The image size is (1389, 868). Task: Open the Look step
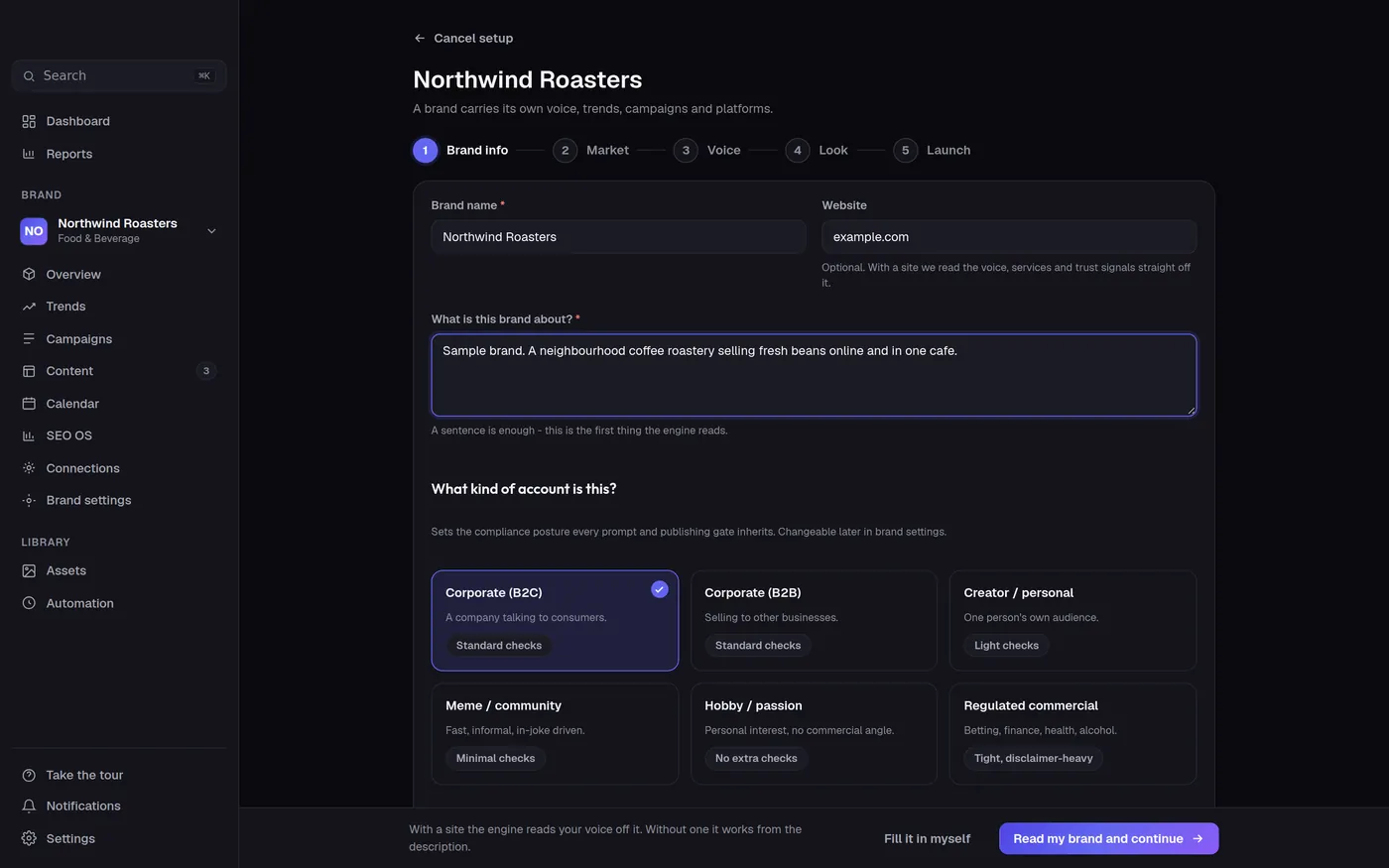pyautogui.click(x=817, y=150)
